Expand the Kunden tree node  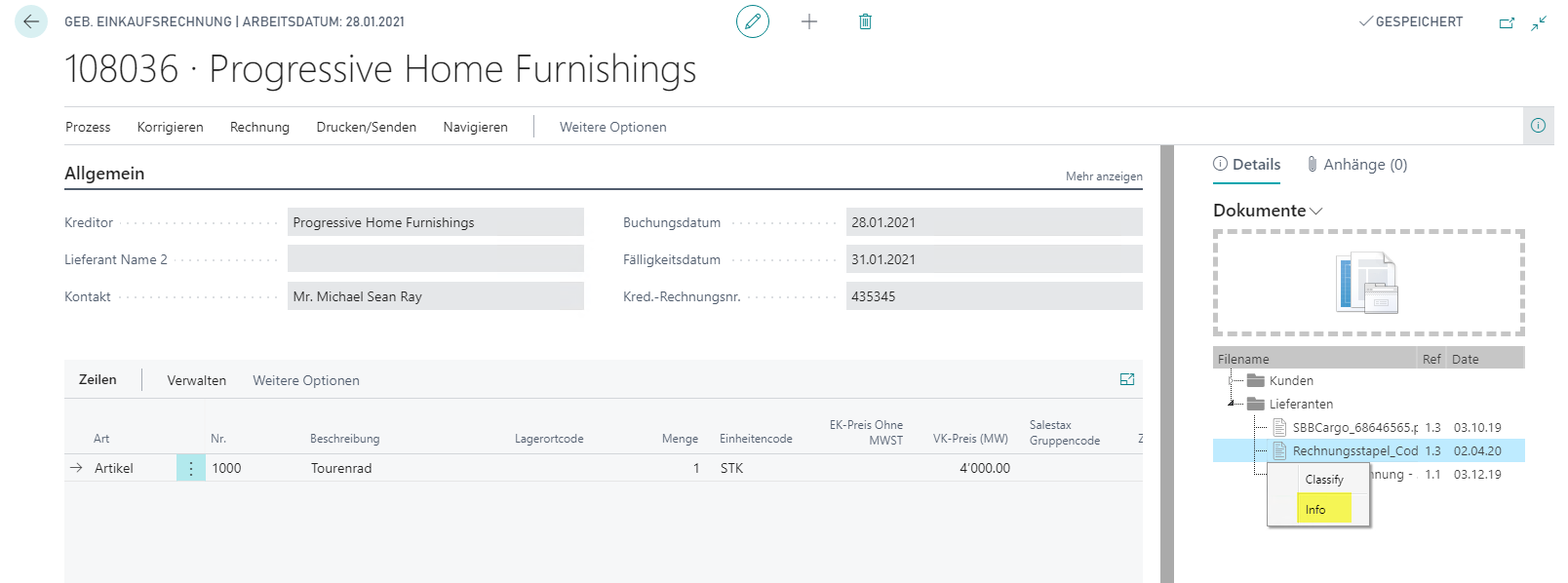tap(1233, 380)
